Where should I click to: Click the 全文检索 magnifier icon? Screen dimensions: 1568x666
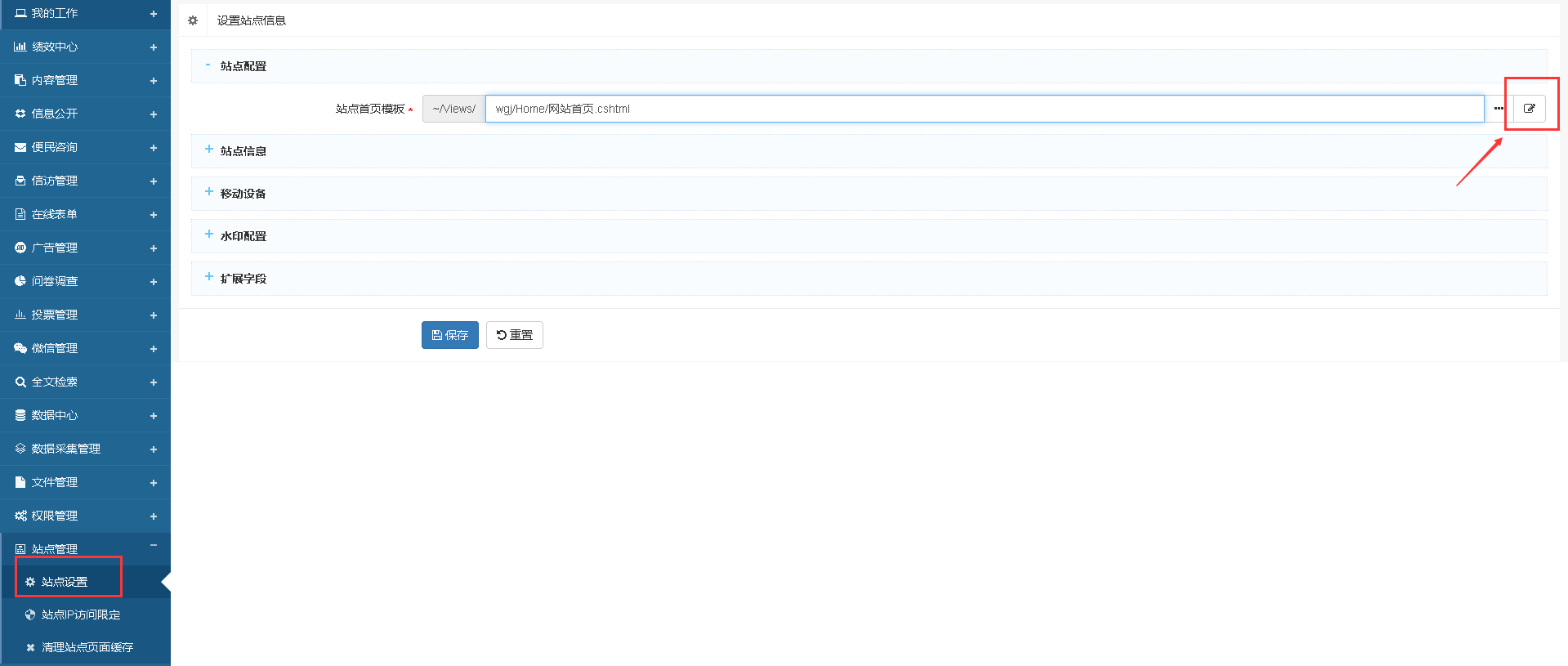tap(20, 382)
